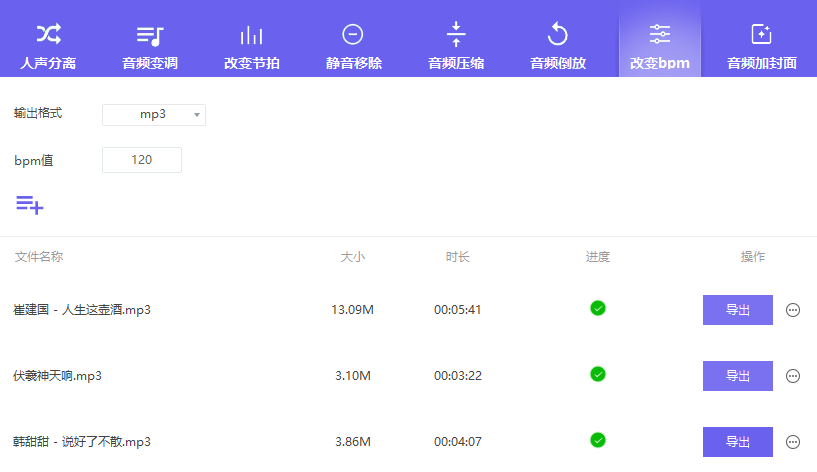
Task: Click the bpm值 input field
Action: [x=142, y=160]
